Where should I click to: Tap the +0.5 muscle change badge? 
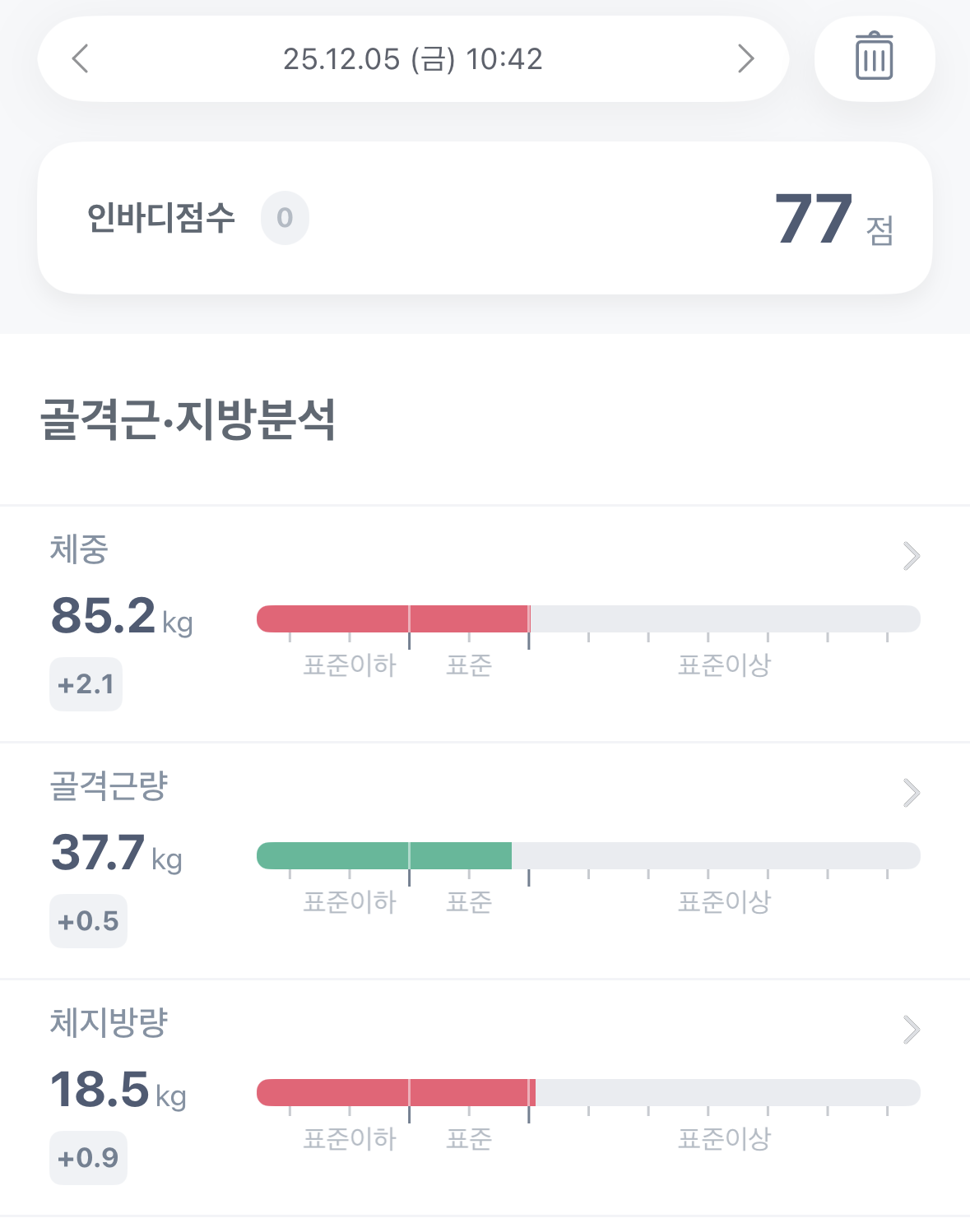coord(88,921)
